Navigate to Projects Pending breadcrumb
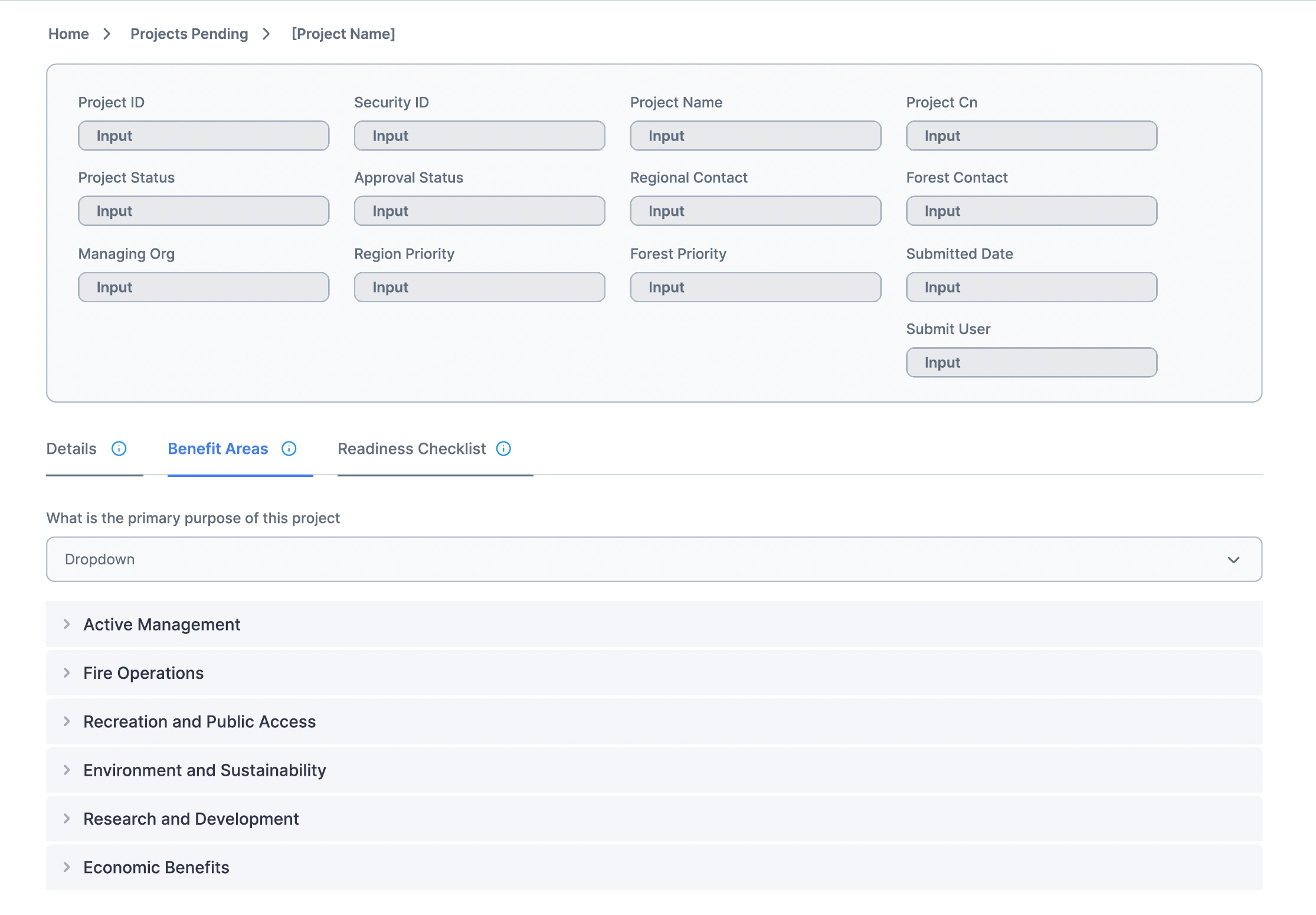 (189, 34)
